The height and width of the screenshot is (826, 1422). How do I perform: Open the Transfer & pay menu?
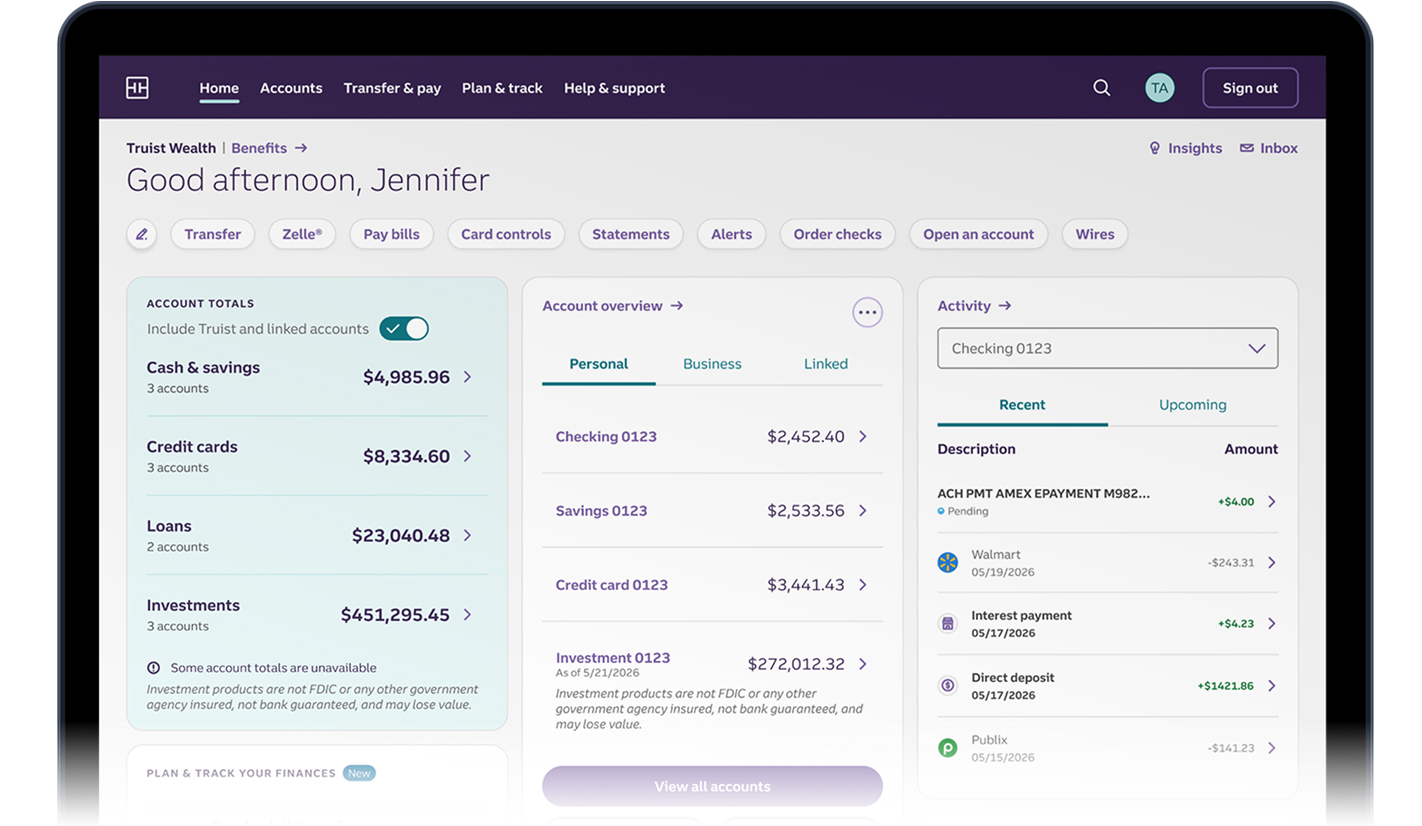point(392,88)
